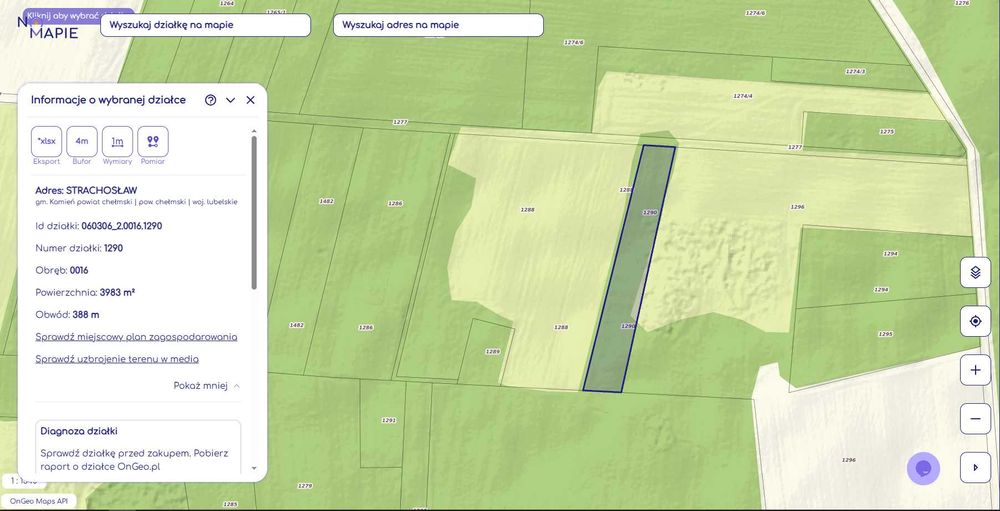
Task: Select parcel 1295 on the map
Action: coord(885,334)
